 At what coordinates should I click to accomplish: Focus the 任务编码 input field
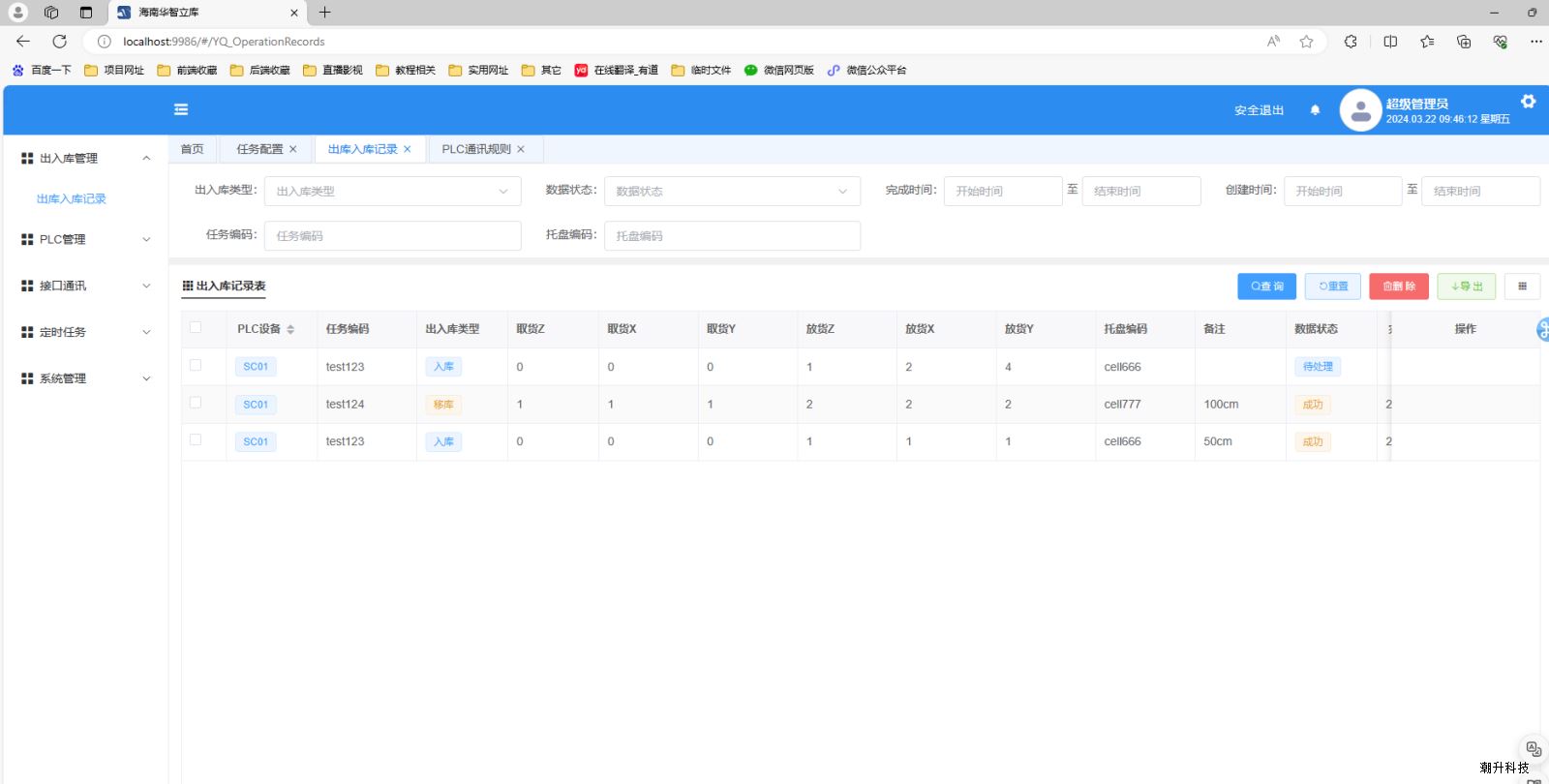coord(392,235)
